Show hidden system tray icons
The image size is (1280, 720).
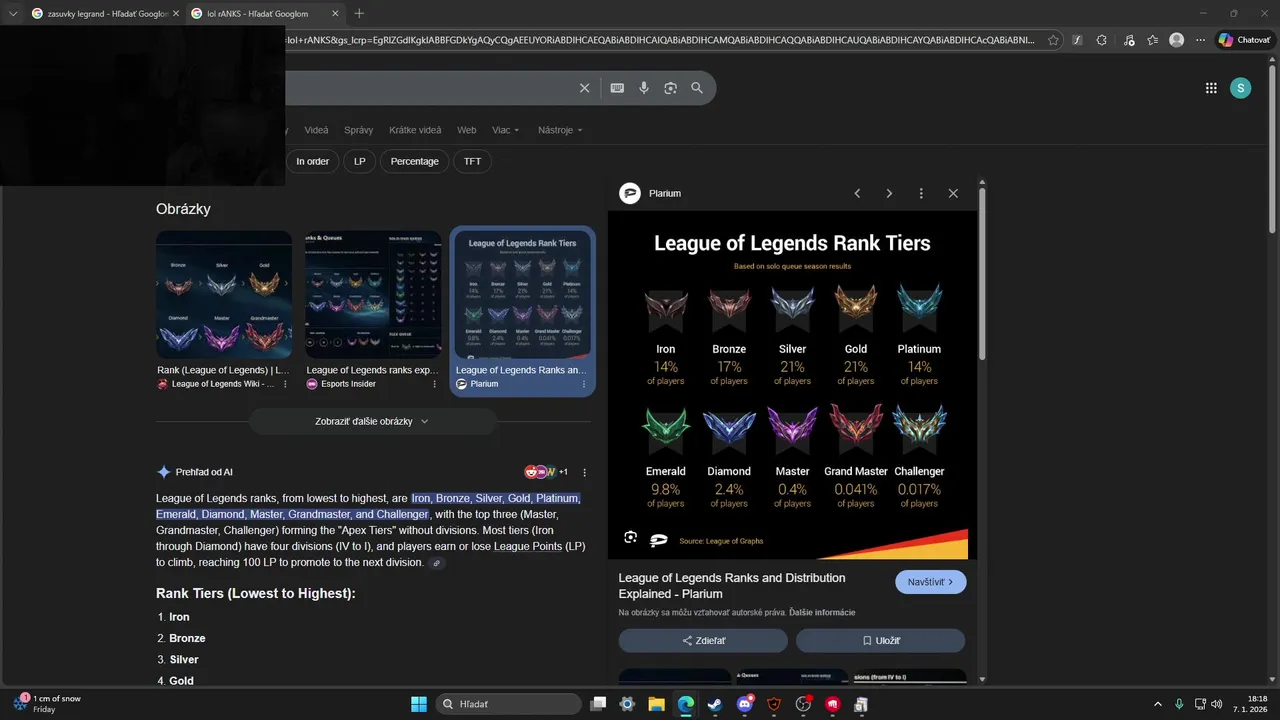point(1158,704)
